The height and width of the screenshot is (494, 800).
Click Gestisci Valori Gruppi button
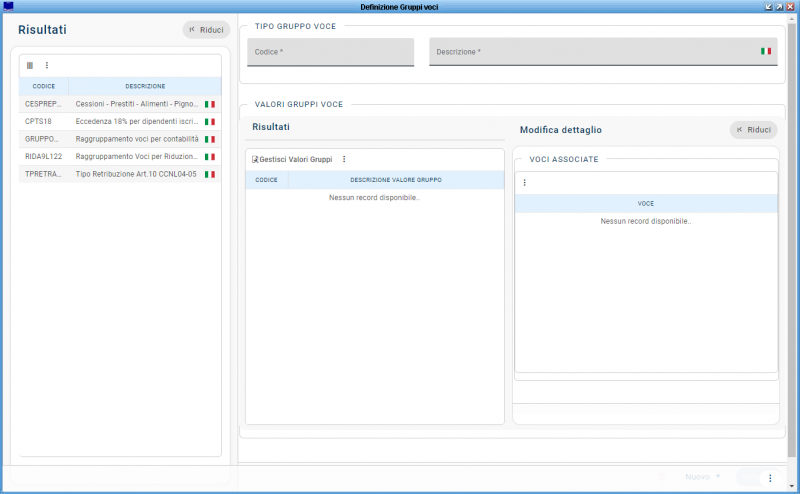tap(292, 159)
